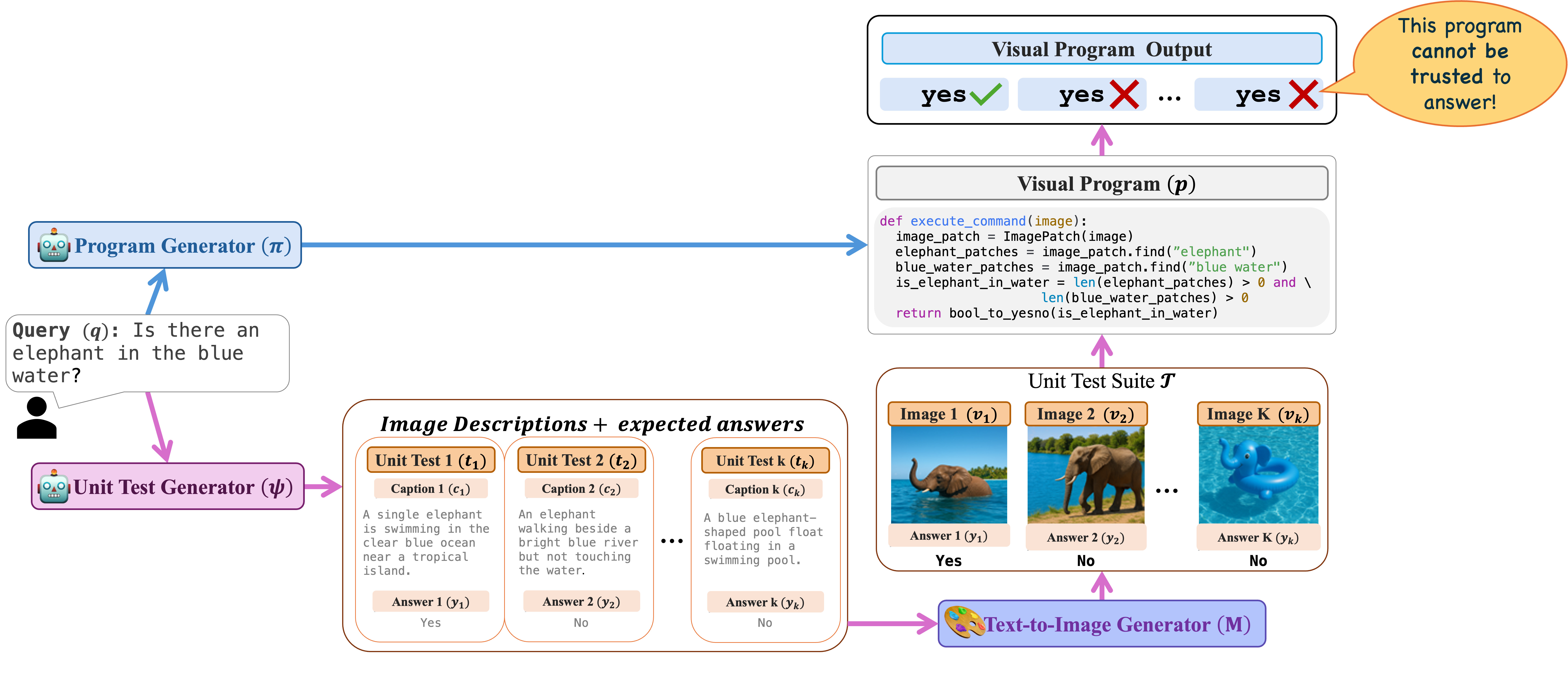Viewport: 1568px width, 680px height.
Task: Click Answer K (yk) label under Image K
Action: [1258, 538]
